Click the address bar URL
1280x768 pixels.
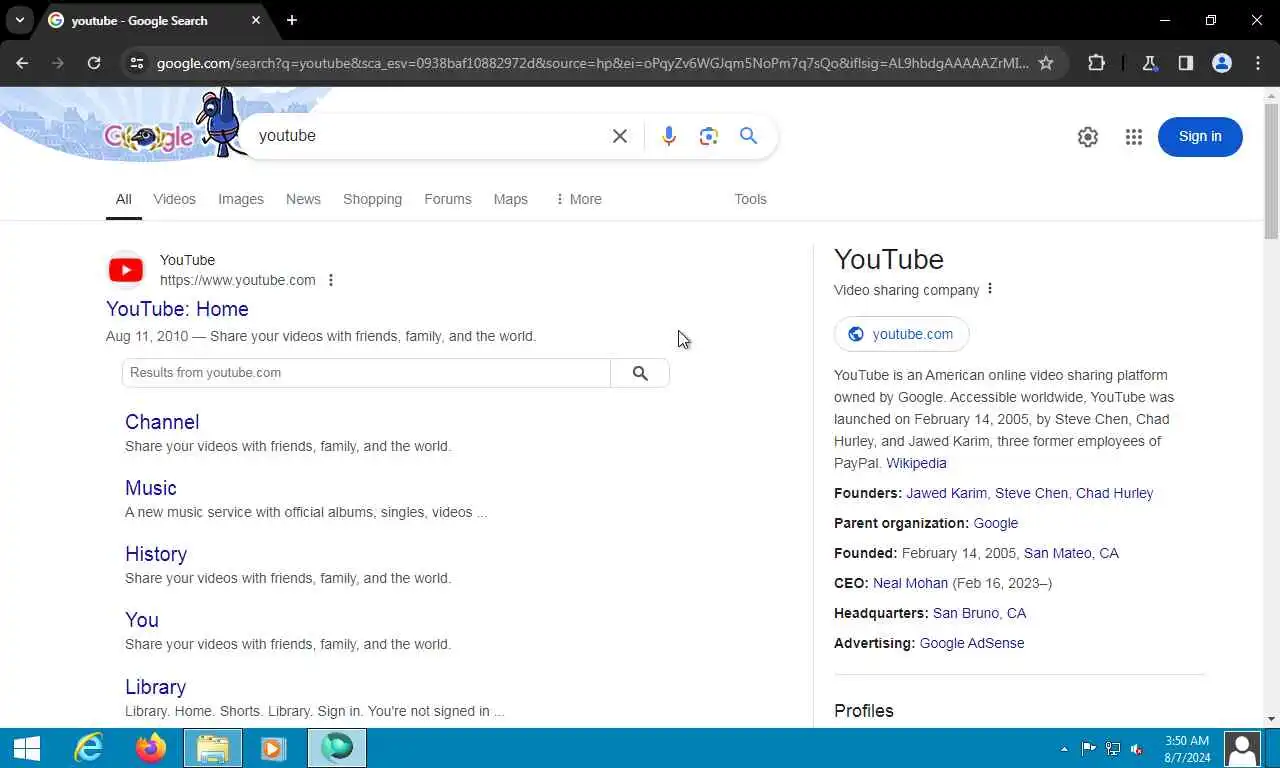tap(592, 63)
